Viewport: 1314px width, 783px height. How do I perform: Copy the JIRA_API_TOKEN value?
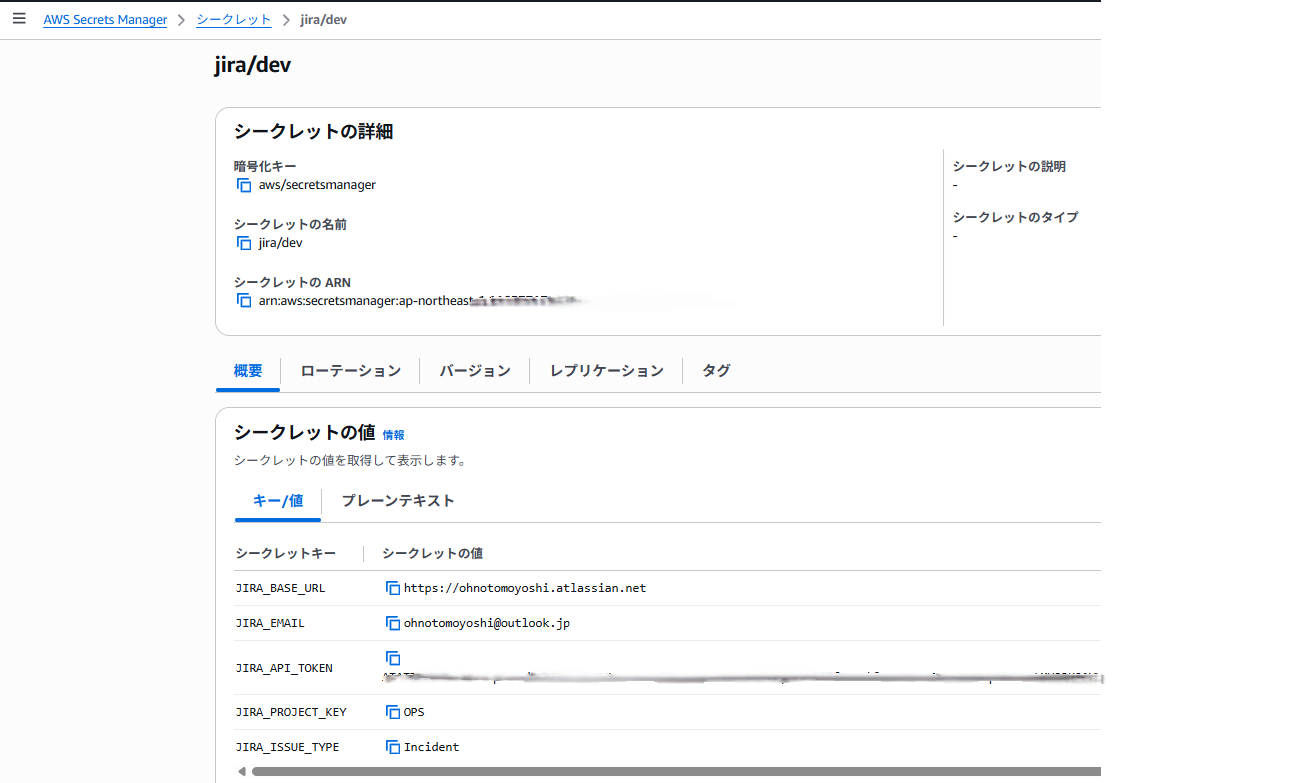point(393,658)
